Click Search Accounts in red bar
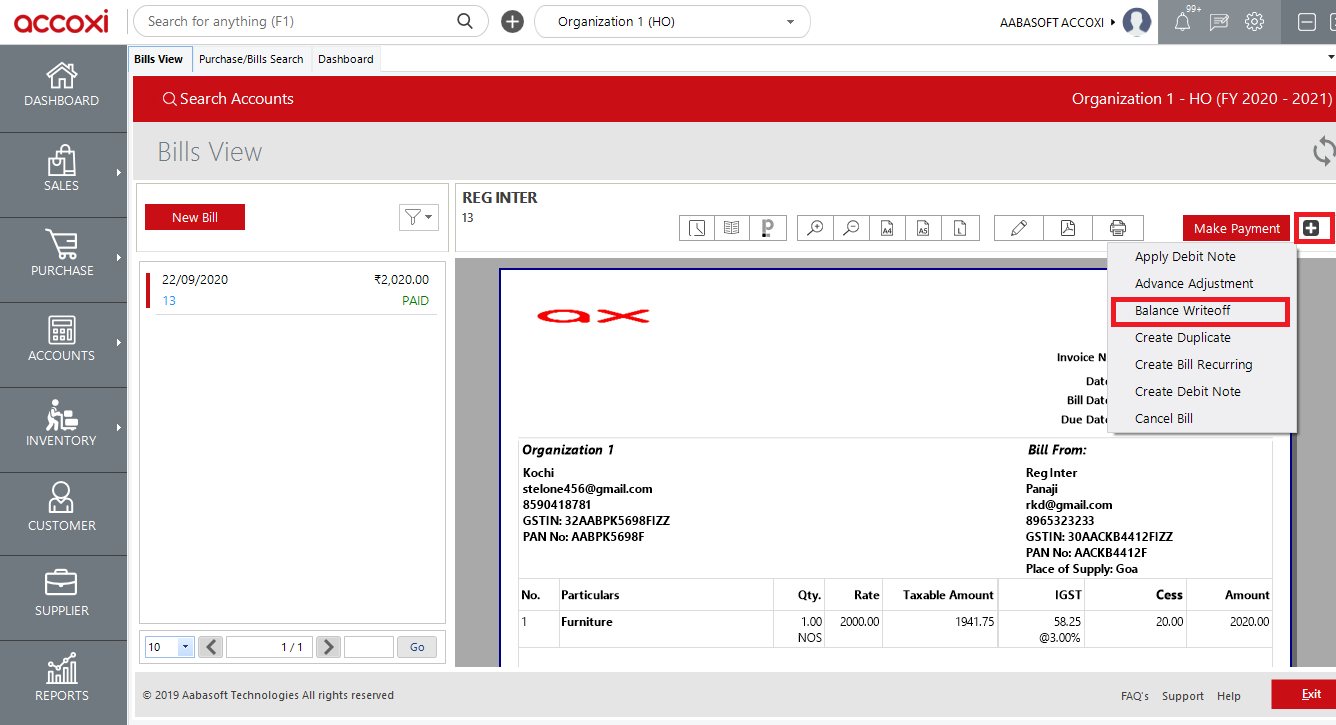 pos(228,99)
